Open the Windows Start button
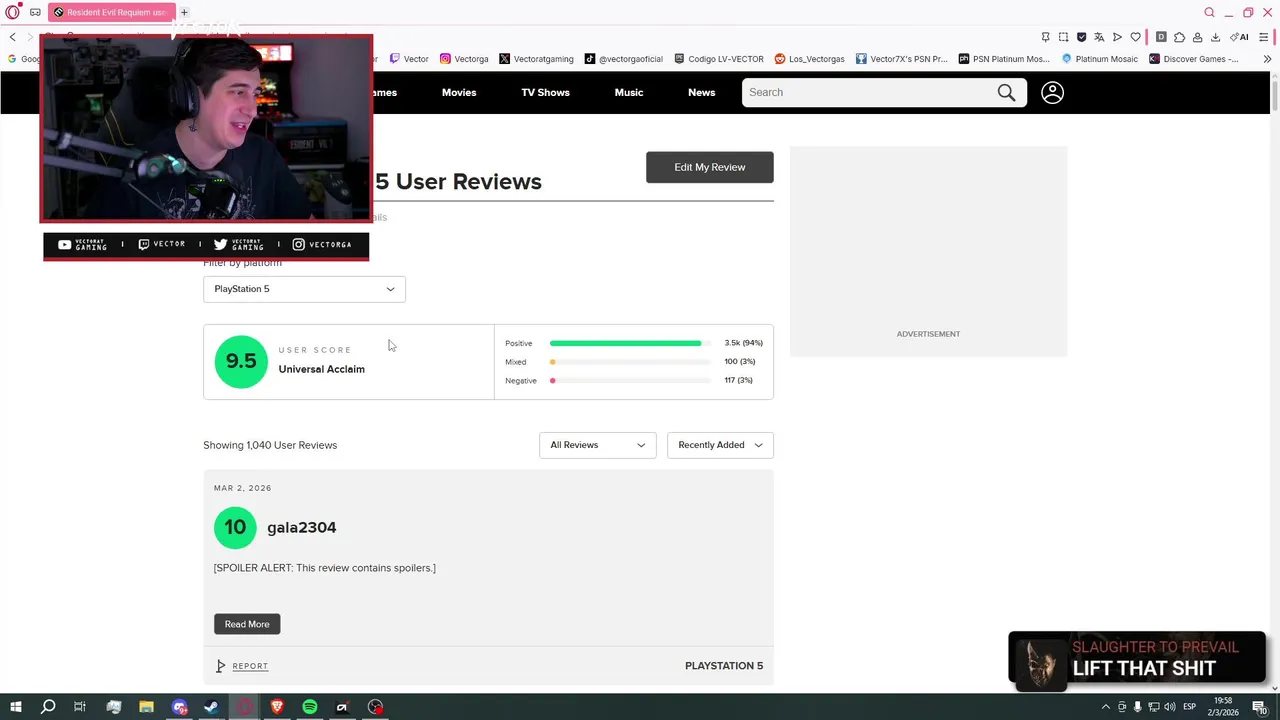This screenshot has width=1280, height=720. [15, 707]
